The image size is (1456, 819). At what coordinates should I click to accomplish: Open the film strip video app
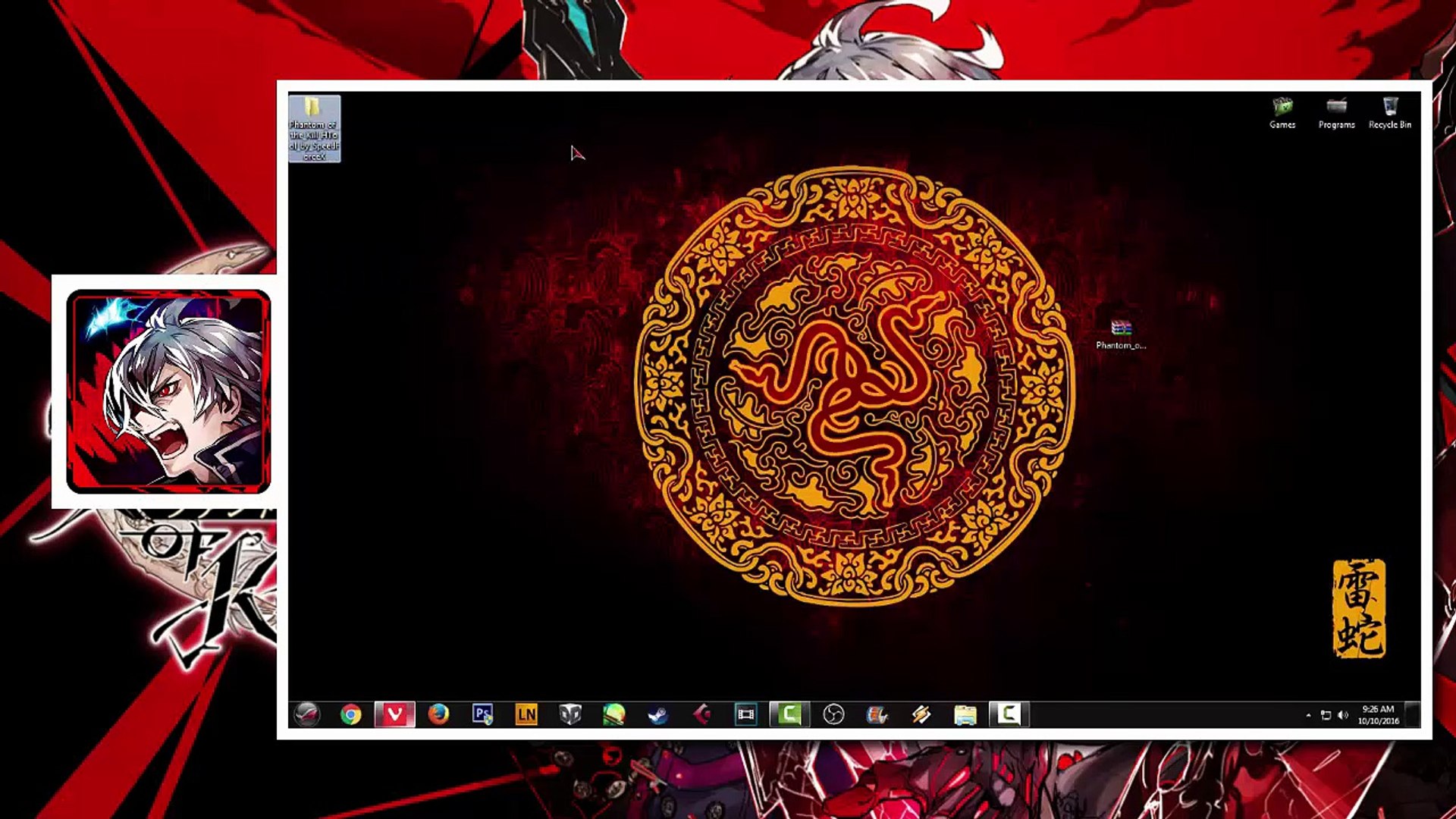tap(746, 714)
